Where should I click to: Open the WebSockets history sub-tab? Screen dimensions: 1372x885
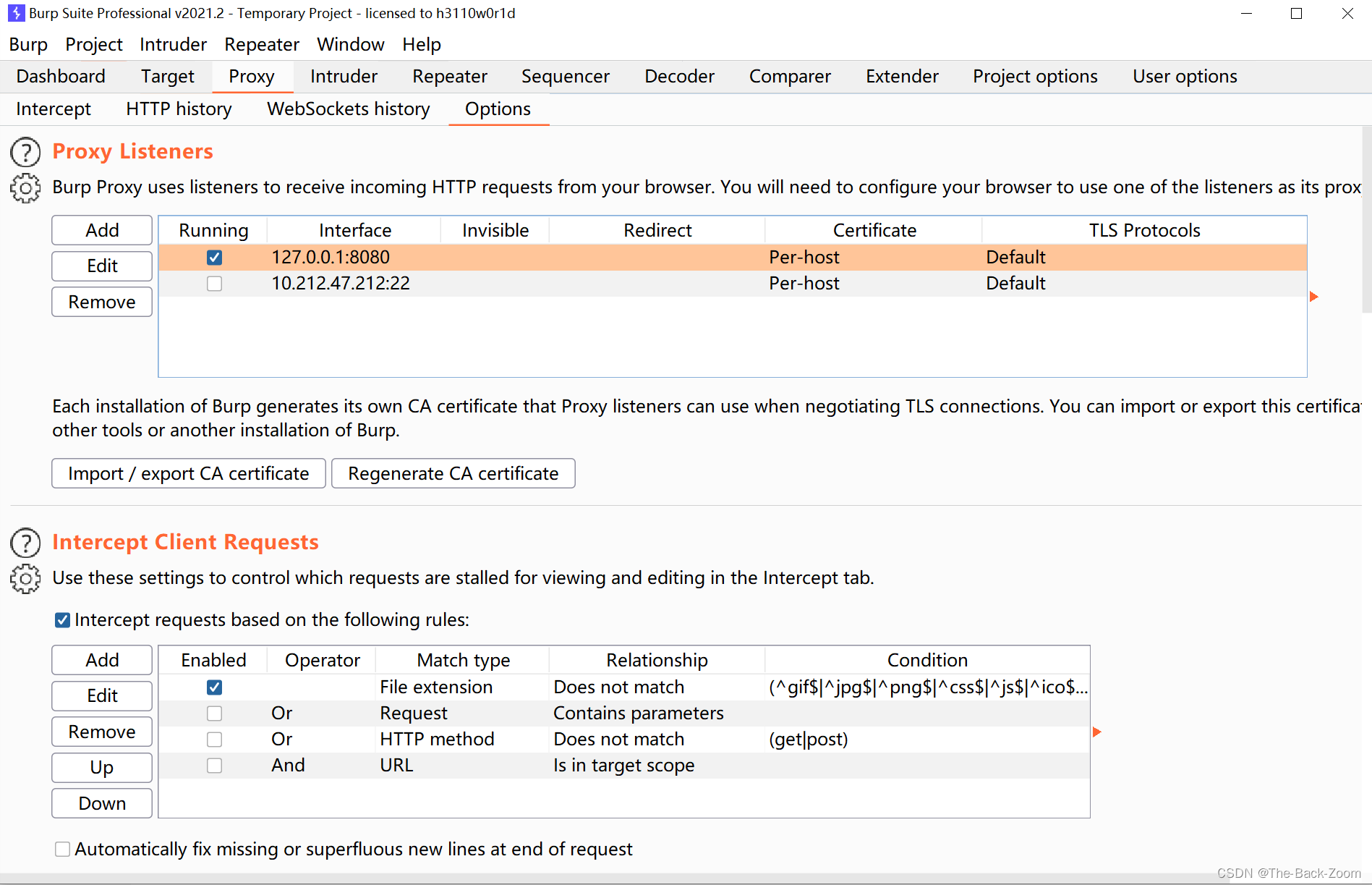tap(349, 109)
